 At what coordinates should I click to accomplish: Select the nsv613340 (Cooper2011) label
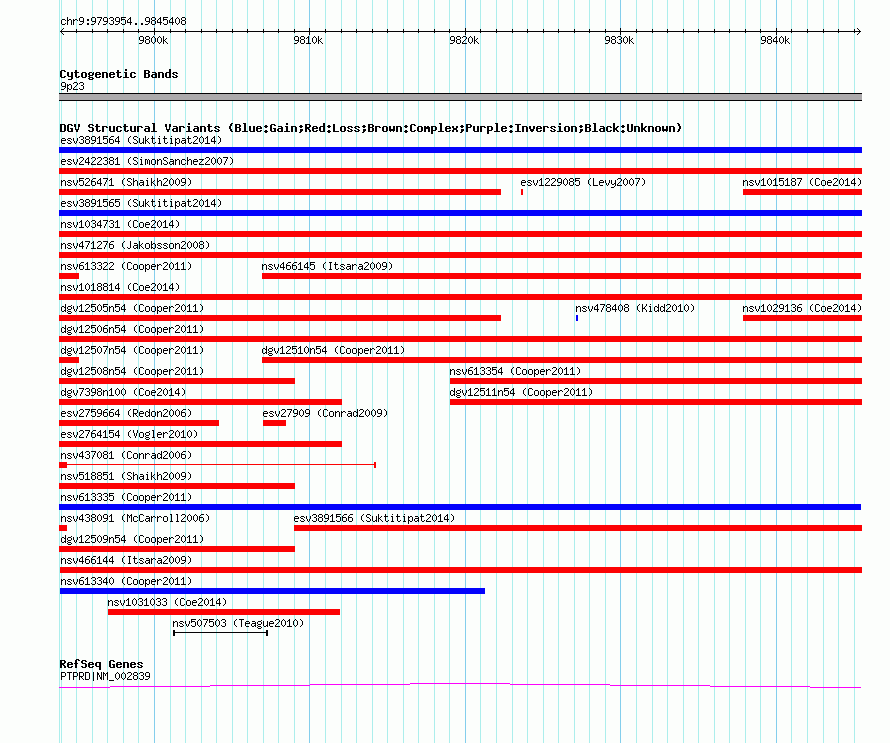[x=126, y=581]
